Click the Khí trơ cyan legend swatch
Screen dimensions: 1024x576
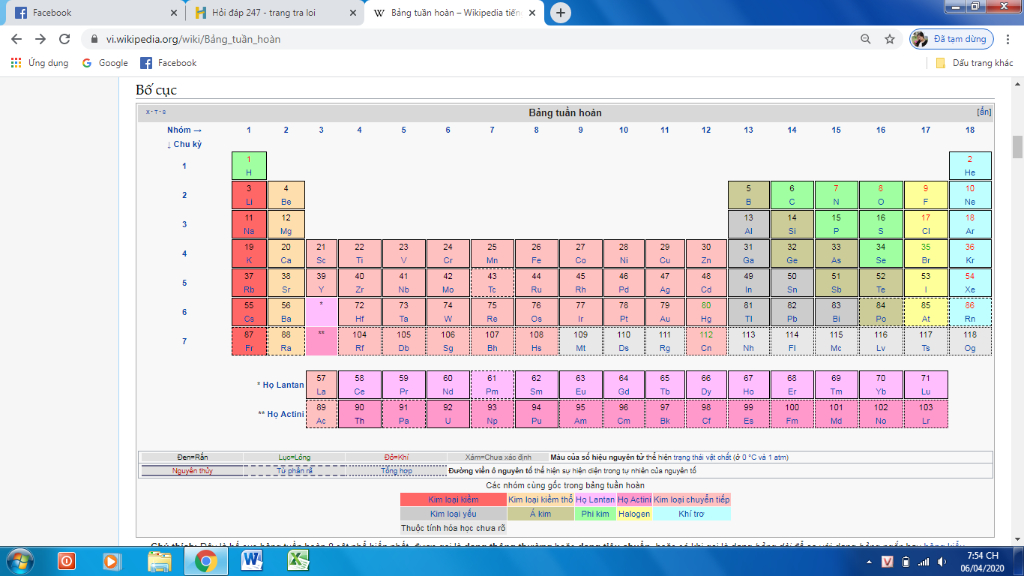[691, 514]
